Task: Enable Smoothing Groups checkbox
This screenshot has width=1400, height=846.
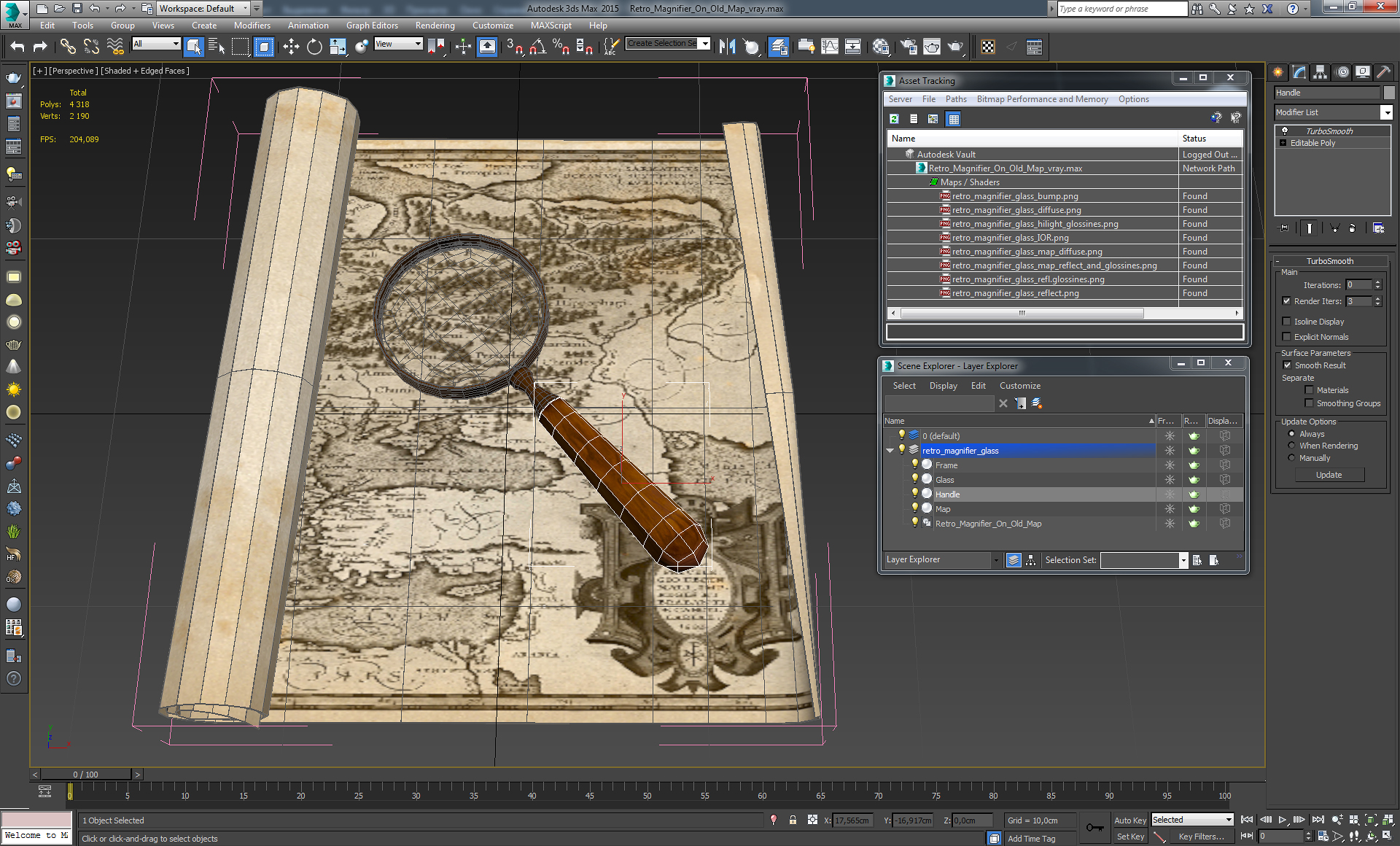Action: click(1309, 403)
